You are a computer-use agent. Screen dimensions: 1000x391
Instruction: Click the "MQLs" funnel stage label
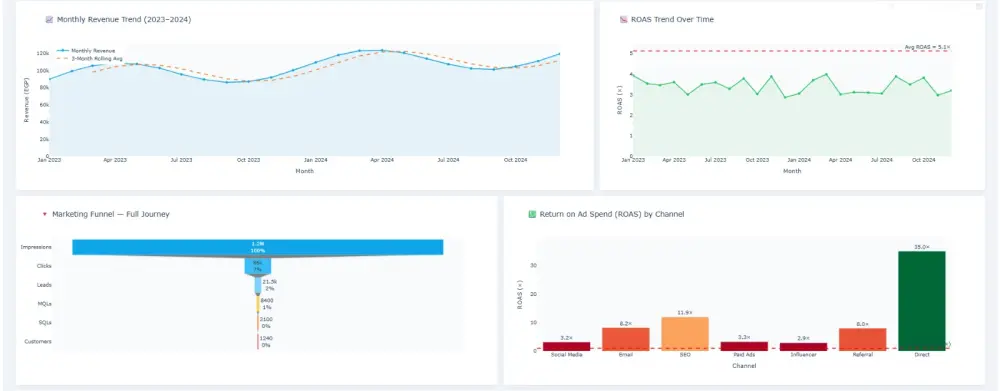pos(45,304)
